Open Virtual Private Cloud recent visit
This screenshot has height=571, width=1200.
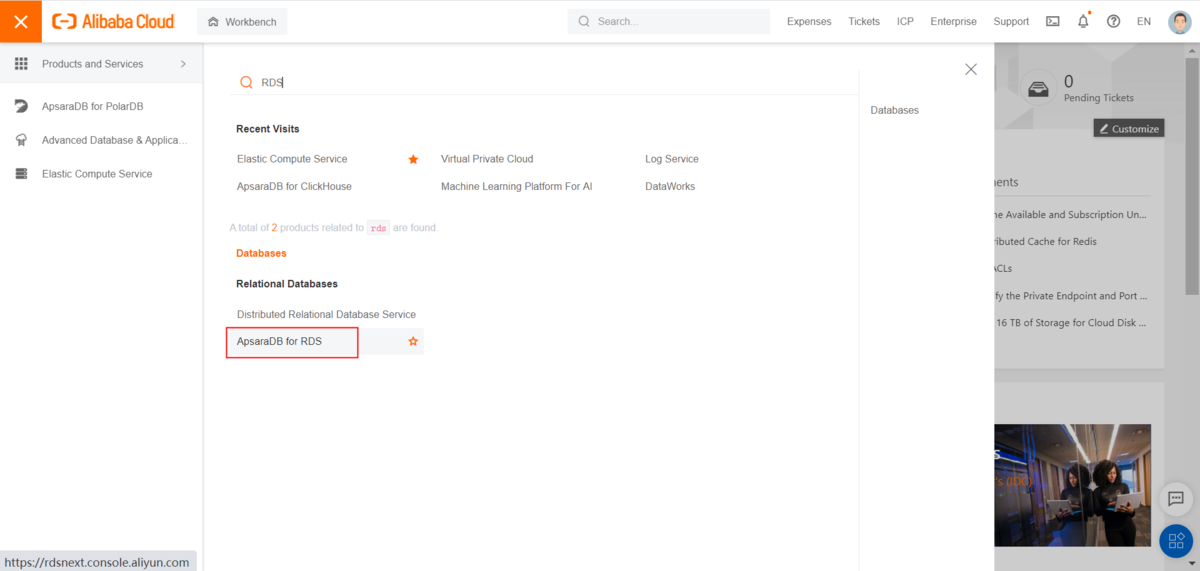click(x=487, y=159)
